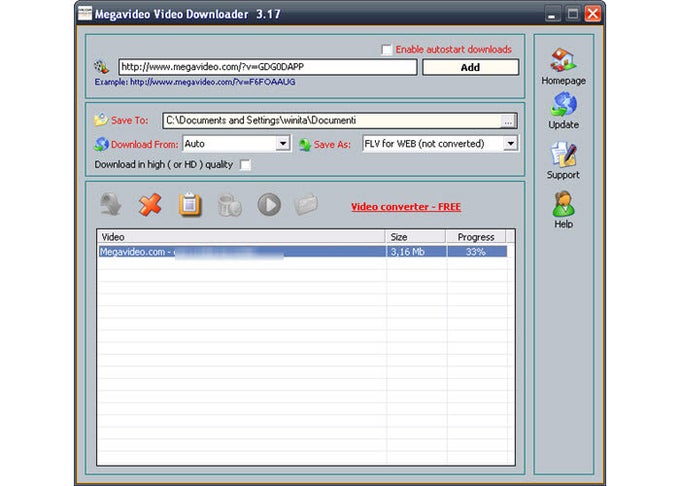Minimize the Megavideo Video Downloader window
This screenshot has width=680, height=486.
(x=552, y=14)
